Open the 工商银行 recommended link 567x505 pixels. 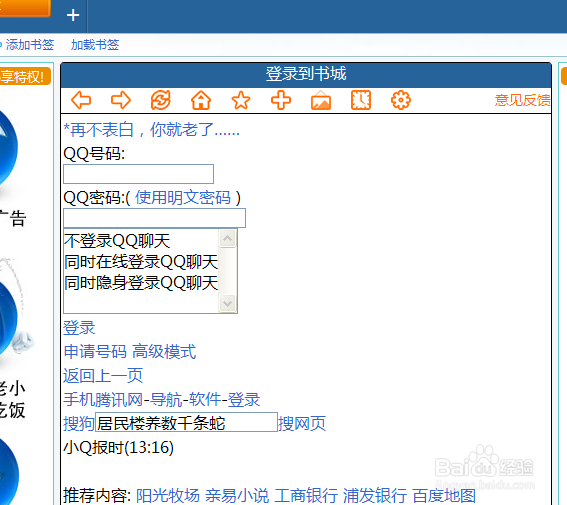click(x=306, y=496)
